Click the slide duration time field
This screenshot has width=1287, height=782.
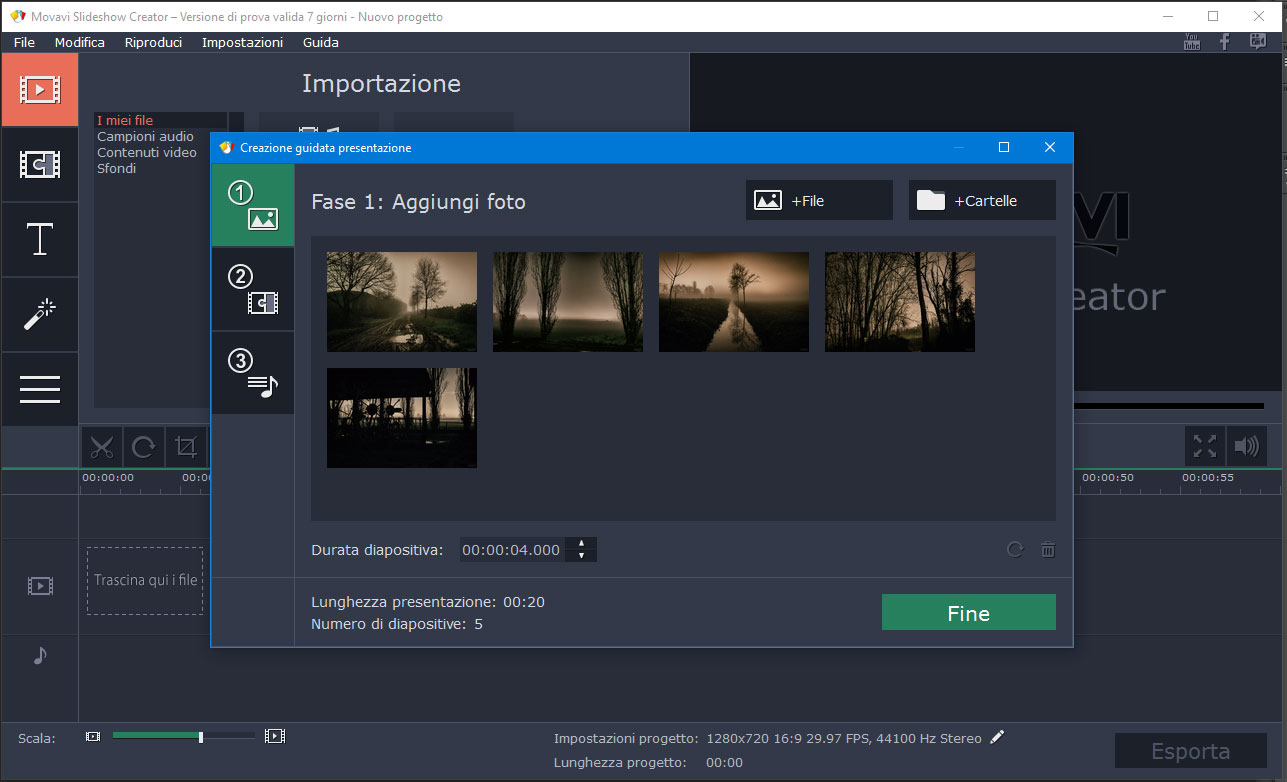pyautogui.click(x=511, y=550)
